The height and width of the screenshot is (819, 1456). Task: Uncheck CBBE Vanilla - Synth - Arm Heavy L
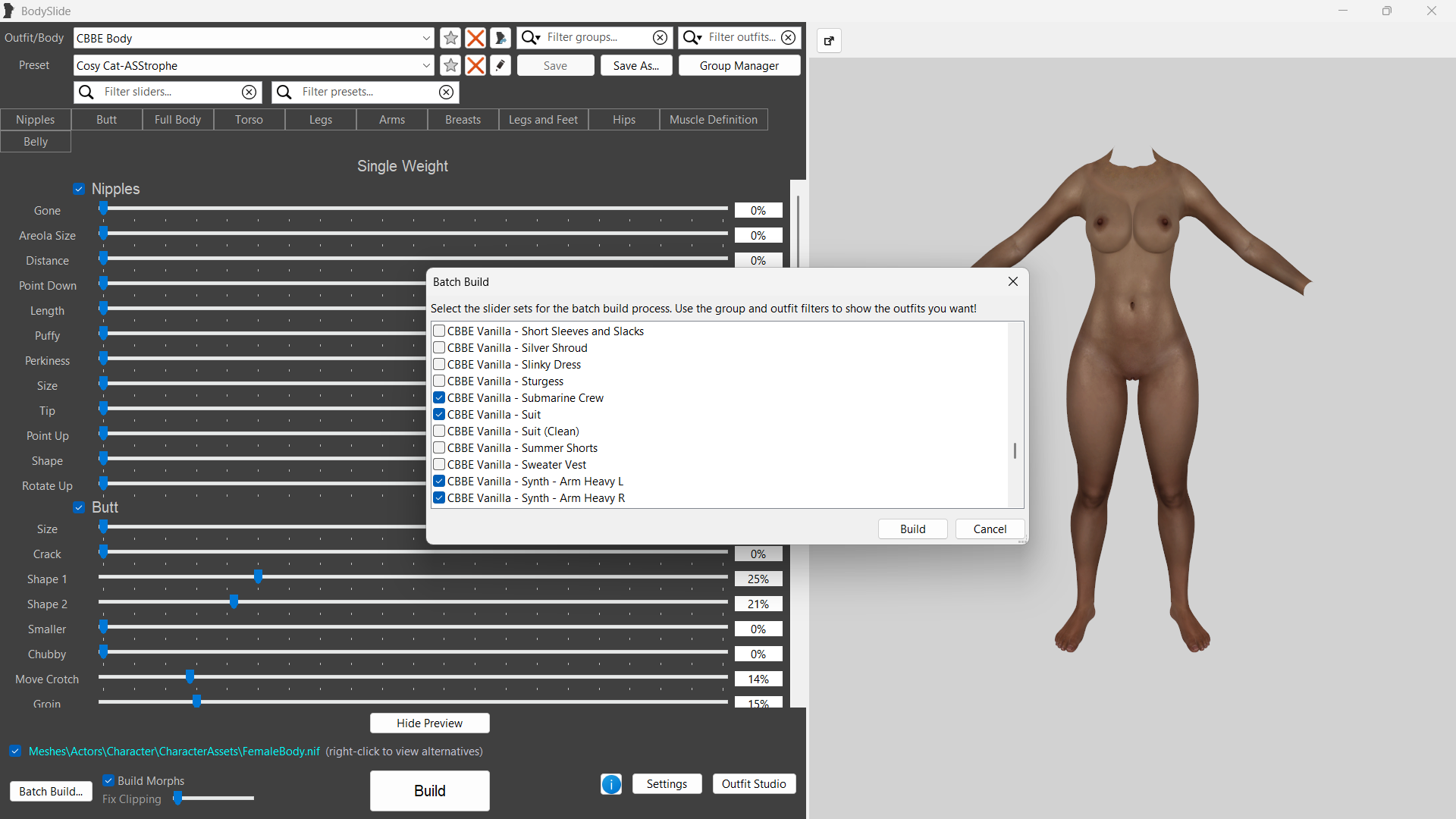[x=439, y=481]
